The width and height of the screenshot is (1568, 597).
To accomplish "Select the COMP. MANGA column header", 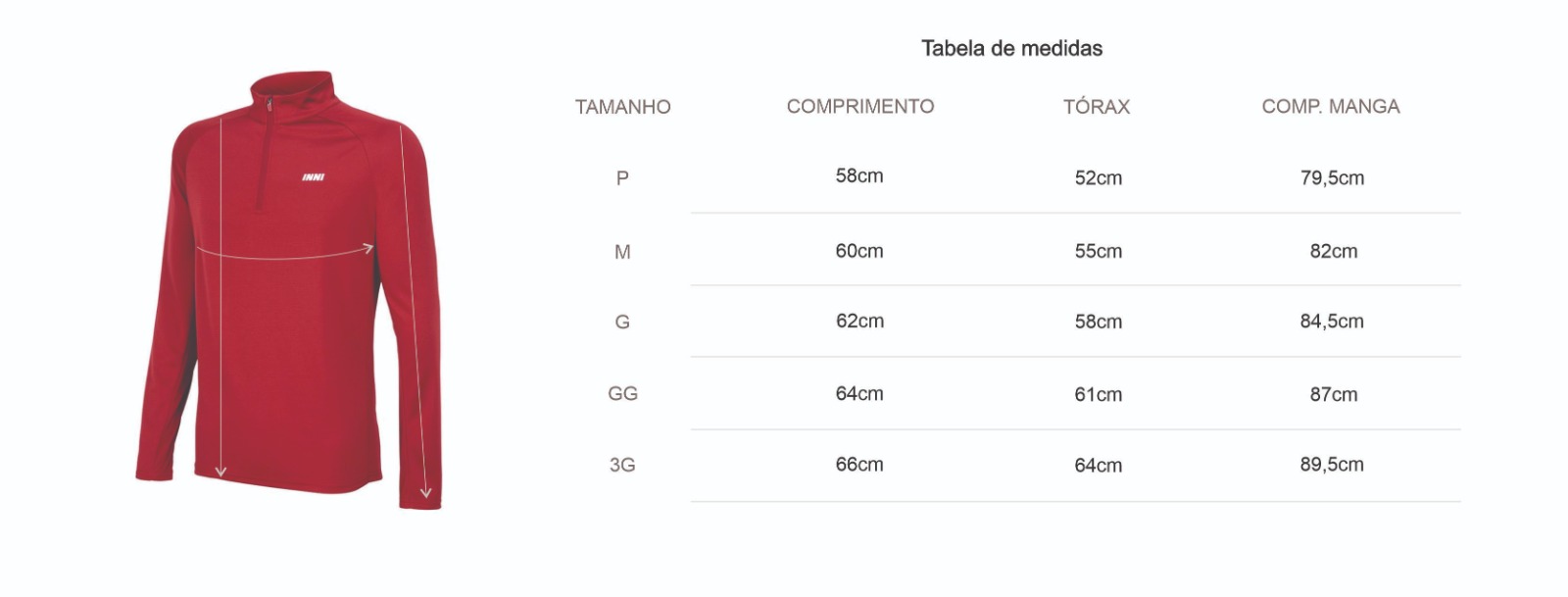I will (x=1330, y=106).
